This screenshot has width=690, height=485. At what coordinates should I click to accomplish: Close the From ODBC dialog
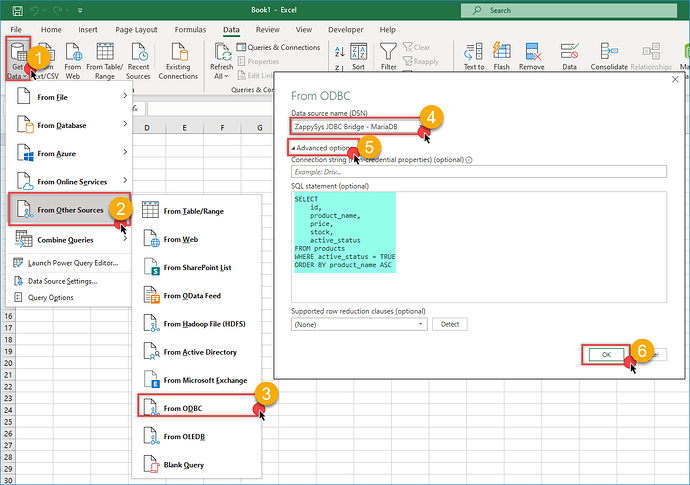coord(675,79)
